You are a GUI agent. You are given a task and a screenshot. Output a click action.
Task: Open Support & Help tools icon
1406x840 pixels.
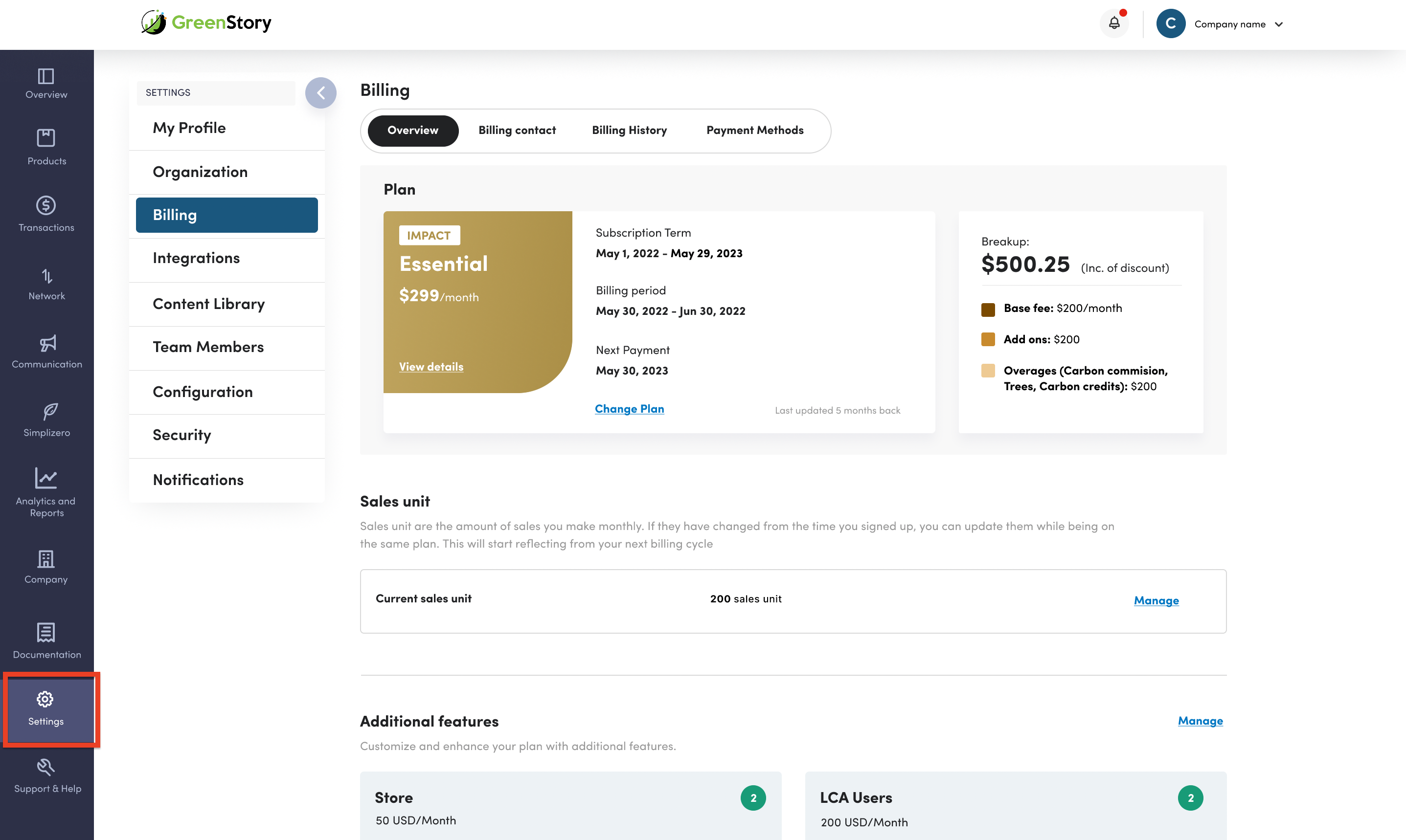[x=46, y=767]
